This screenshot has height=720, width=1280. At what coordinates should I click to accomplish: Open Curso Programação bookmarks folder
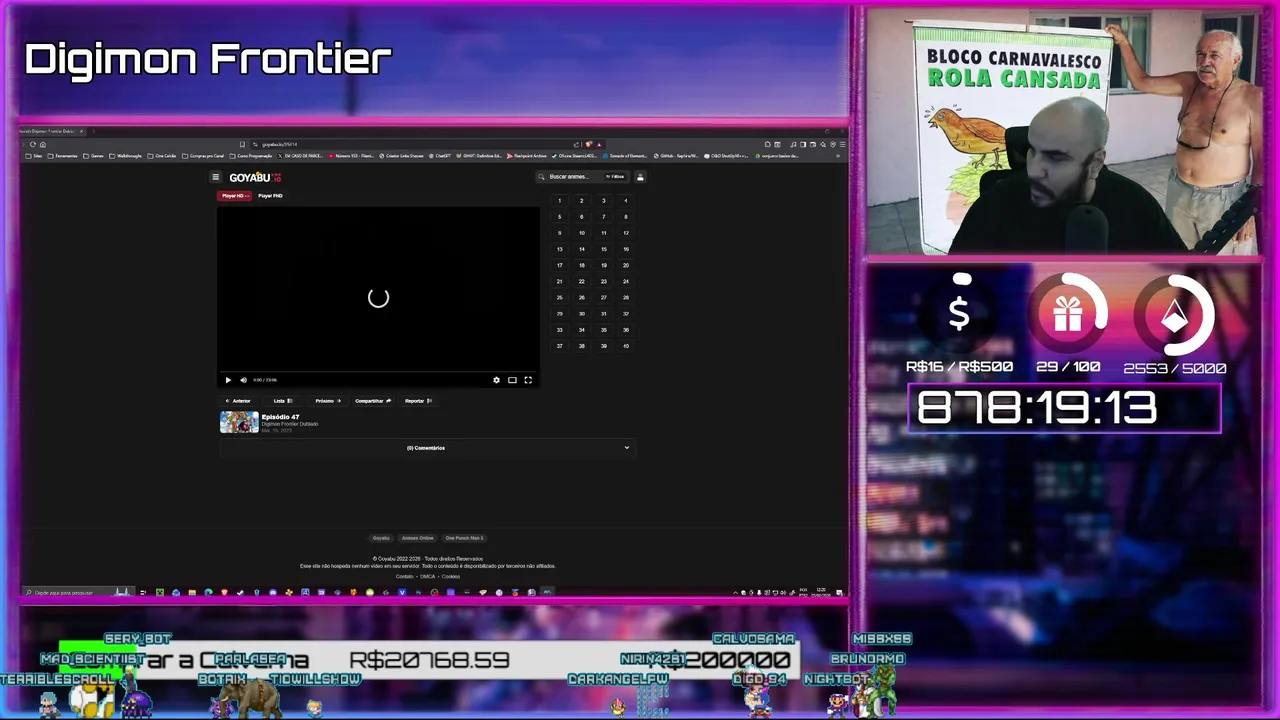coord(251,156)
